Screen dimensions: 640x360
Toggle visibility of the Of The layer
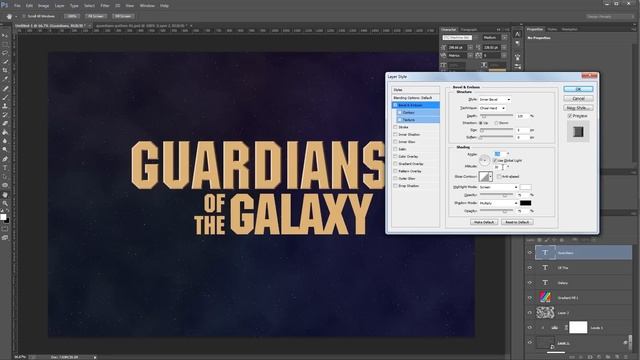(530, 268)
